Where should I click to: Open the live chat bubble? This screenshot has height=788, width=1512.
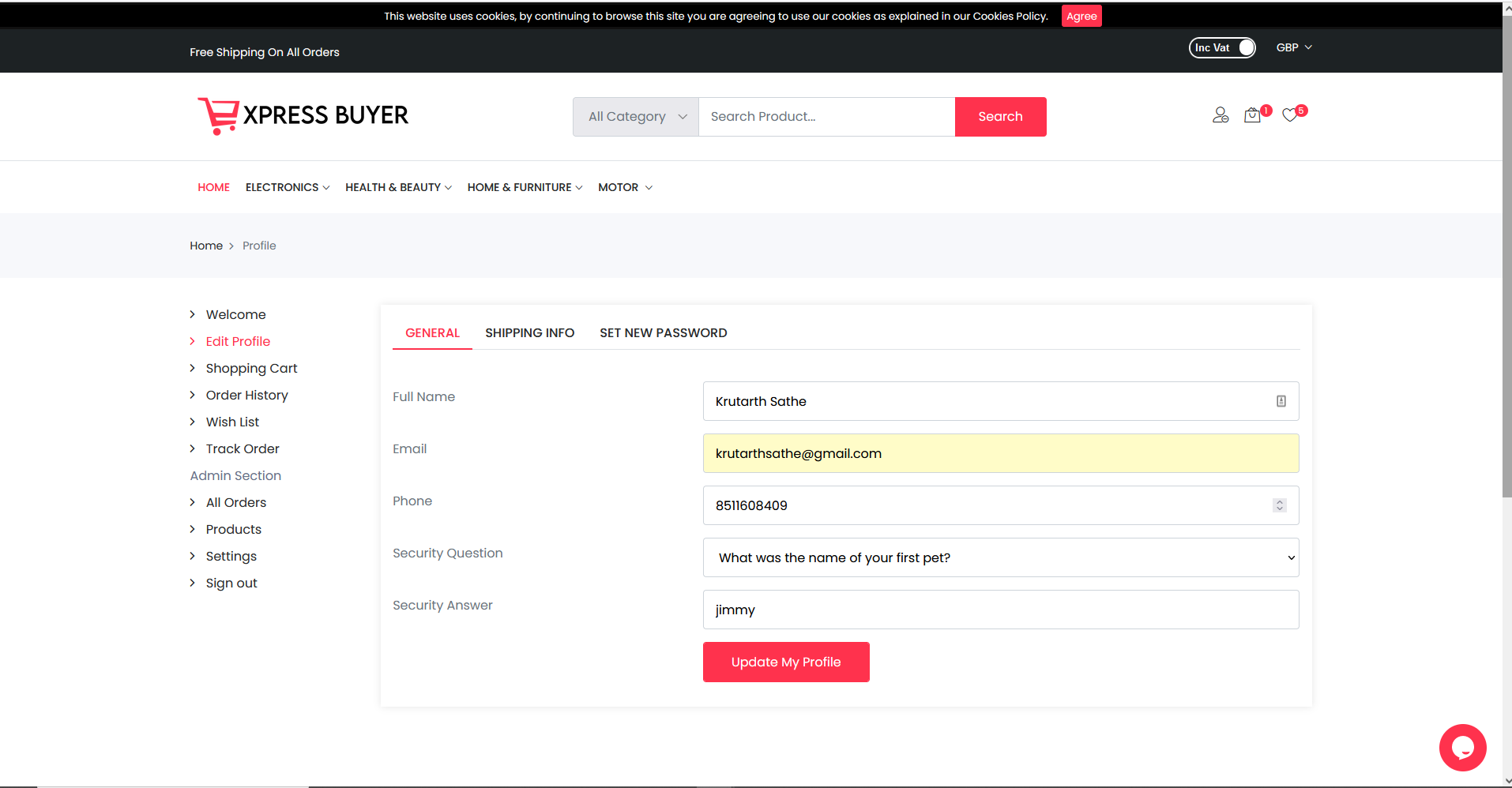[1462, 747]
